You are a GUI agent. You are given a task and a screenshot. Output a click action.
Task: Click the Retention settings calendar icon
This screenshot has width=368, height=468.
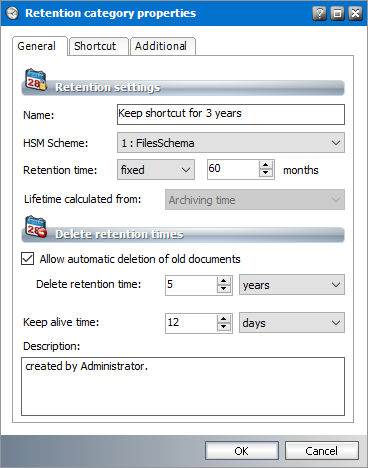(36, 80)
